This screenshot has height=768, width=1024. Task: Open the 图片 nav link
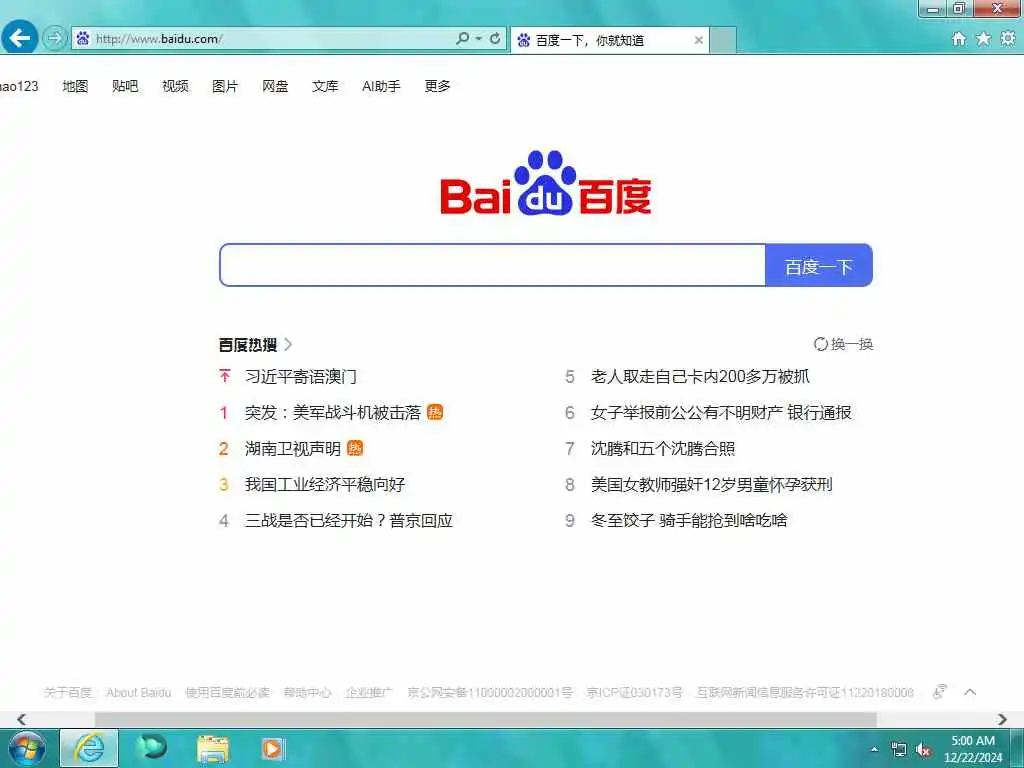point(225,86)
